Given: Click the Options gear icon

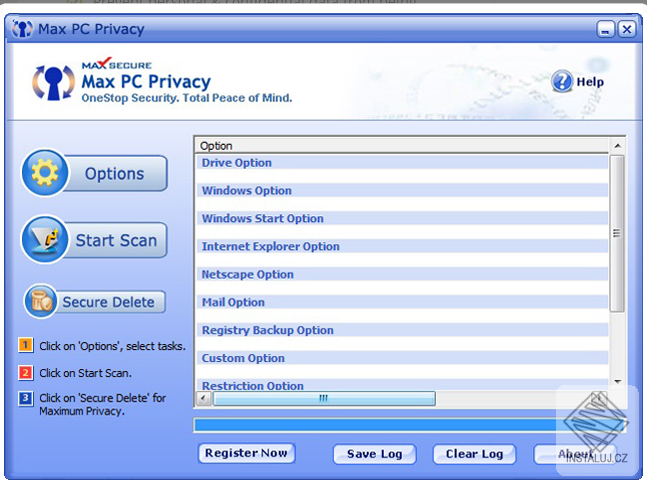Looking at the screenshot, I should point(45,173).
